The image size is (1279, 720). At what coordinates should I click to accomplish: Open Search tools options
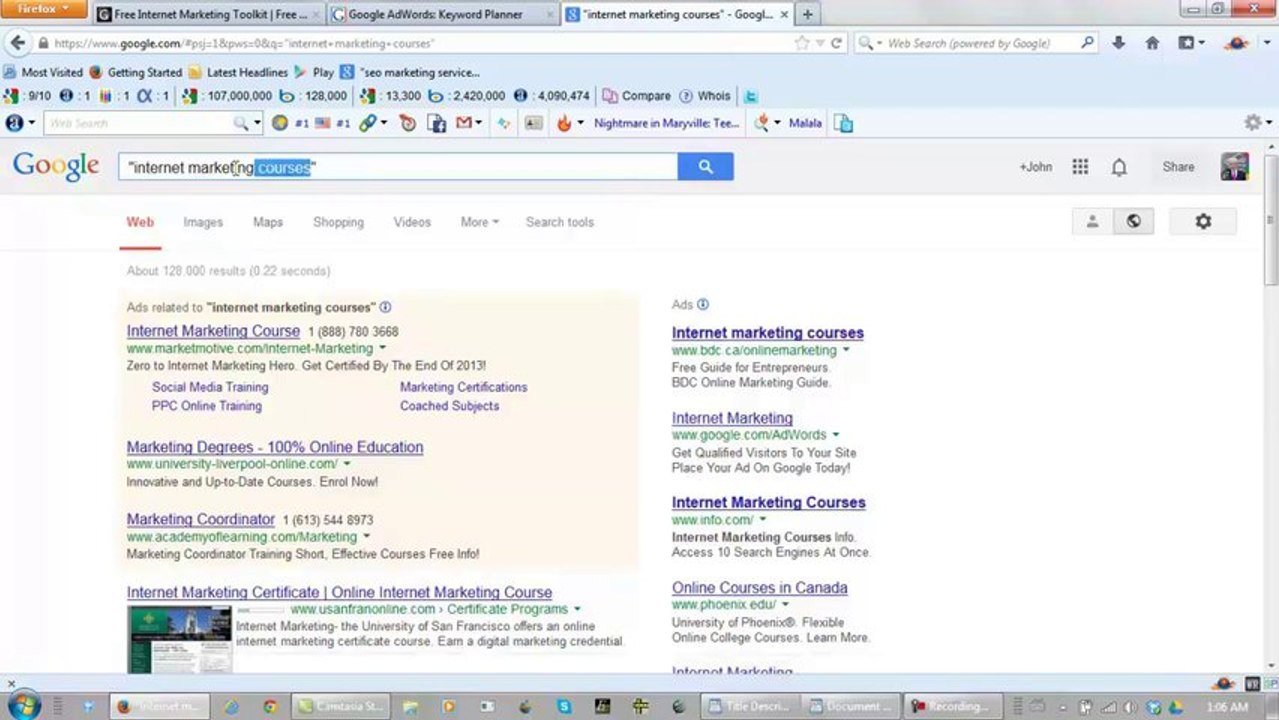[x=560, y=222]
